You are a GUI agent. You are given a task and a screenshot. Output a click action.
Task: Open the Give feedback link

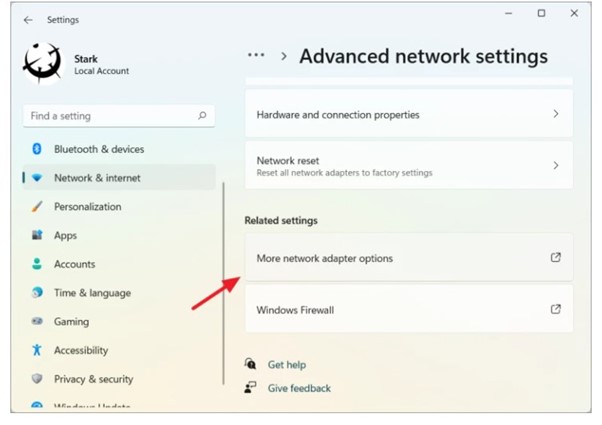[298, 388]
